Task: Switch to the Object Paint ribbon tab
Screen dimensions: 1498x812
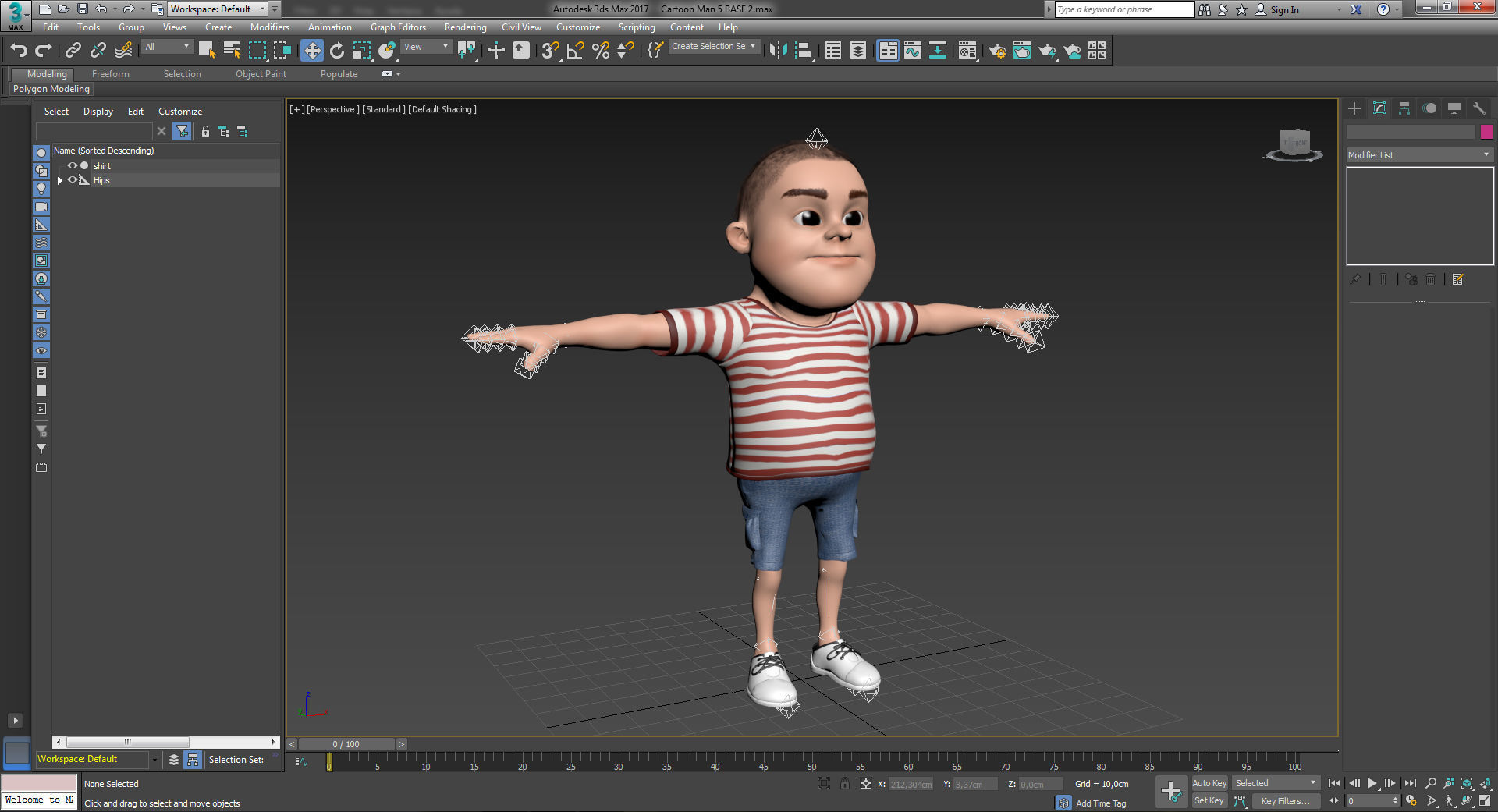Action: point(261,74)
